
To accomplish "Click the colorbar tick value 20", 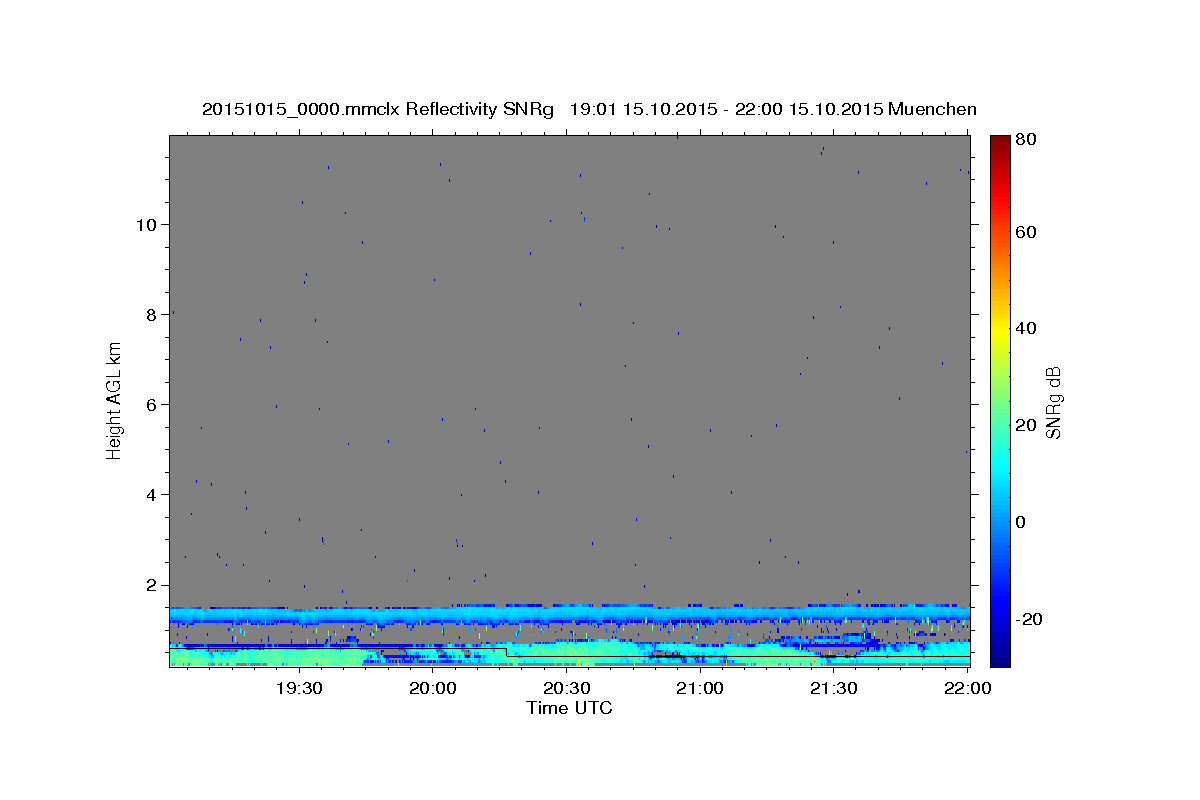I will click(1028, 425).
